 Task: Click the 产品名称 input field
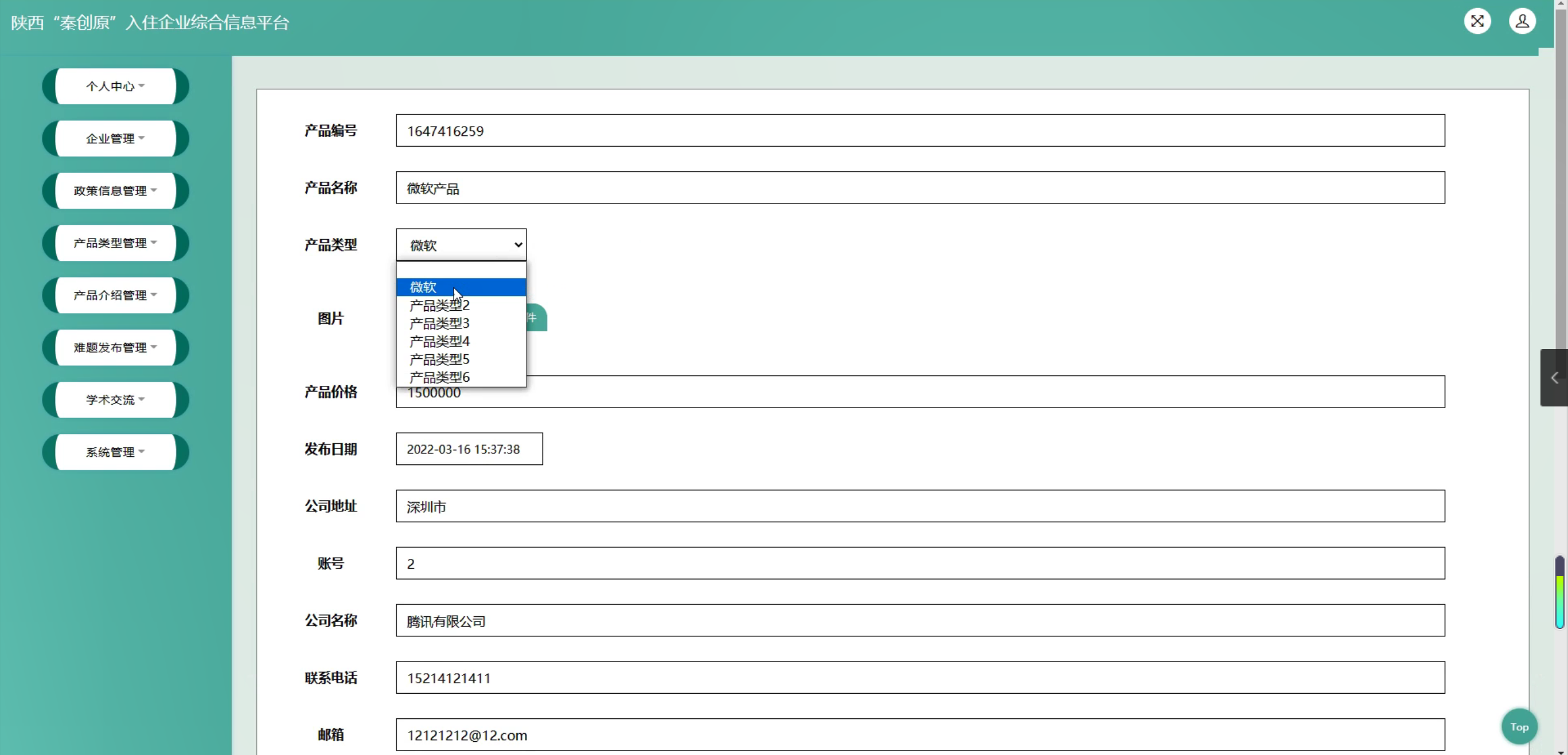pos(919,188)
